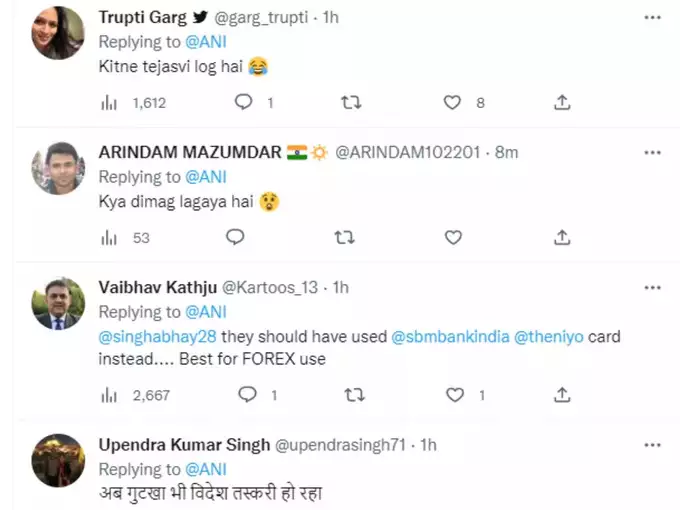Share Arindam Mazumdar's tweet
The height and width of the screenshot is (510, 680).
pyautogui.click(x=562, y=238)
